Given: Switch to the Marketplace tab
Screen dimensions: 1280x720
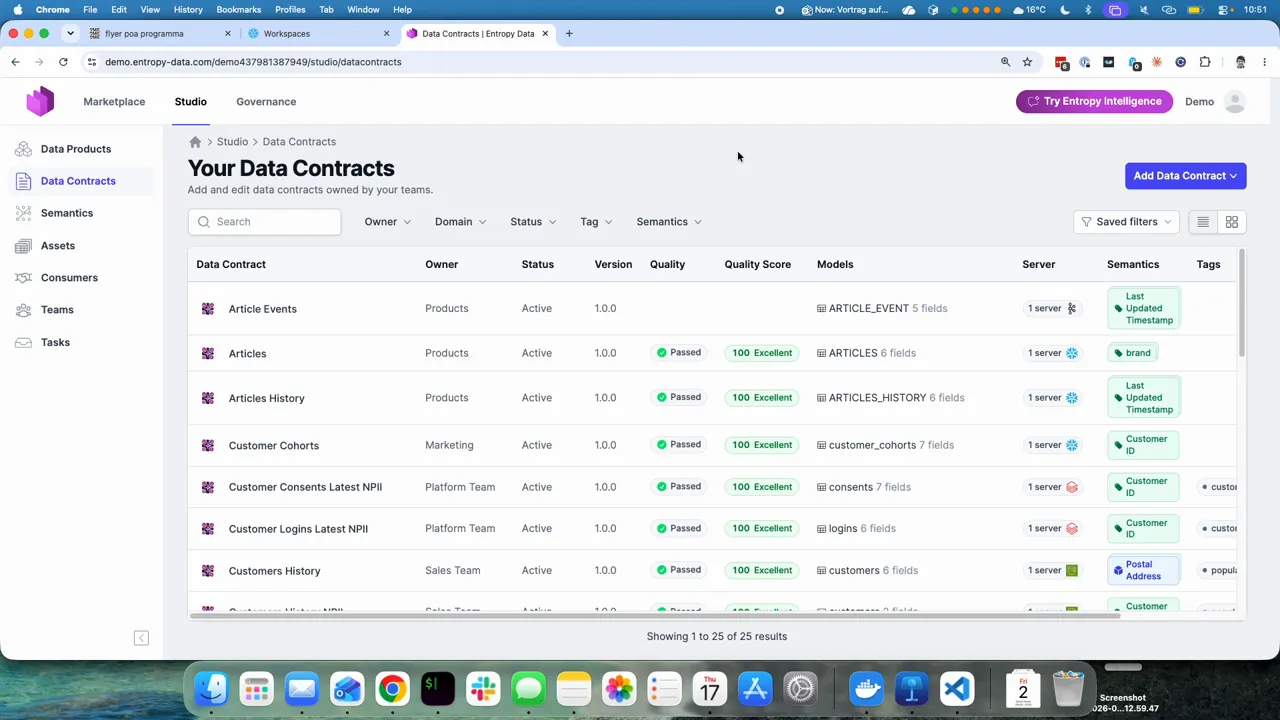Looking at the screenshot, I should (x=114, y=101).
